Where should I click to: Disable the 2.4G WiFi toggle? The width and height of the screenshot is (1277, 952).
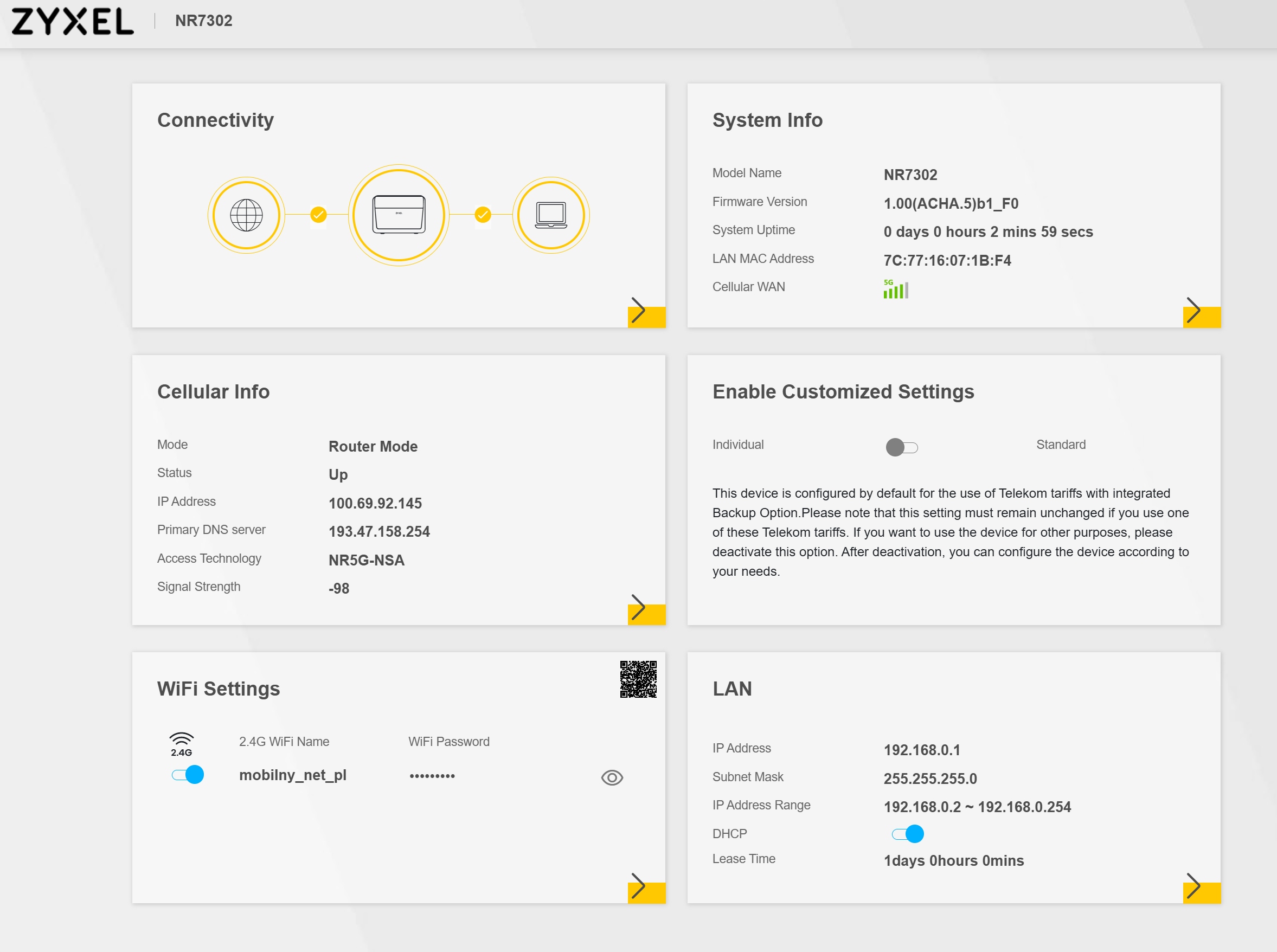point(188,775)
